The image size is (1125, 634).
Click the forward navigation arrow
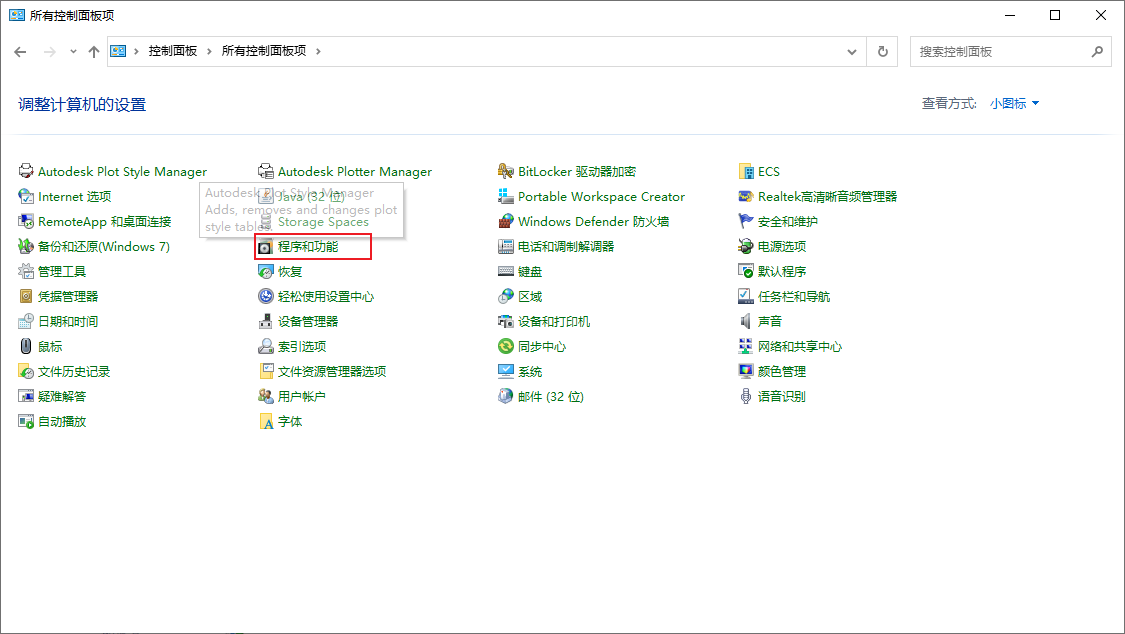[50, 52]
